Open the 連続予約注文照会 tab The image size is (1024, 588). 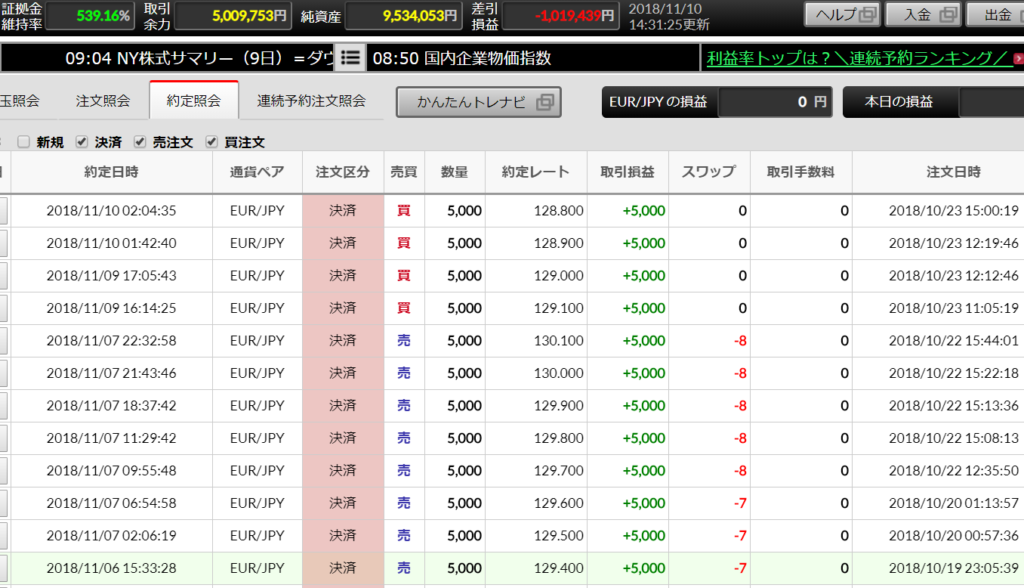tap(311, 101)
